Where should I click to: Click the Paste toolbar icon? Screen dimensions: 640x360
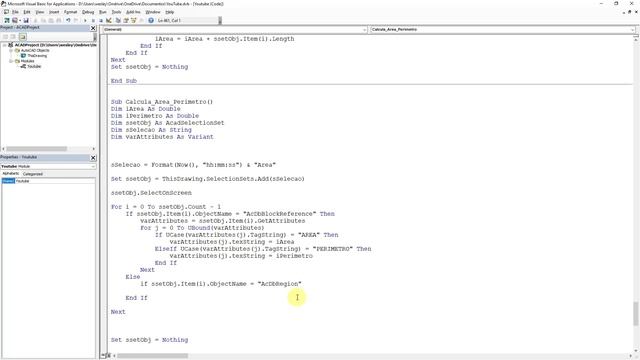51,20
